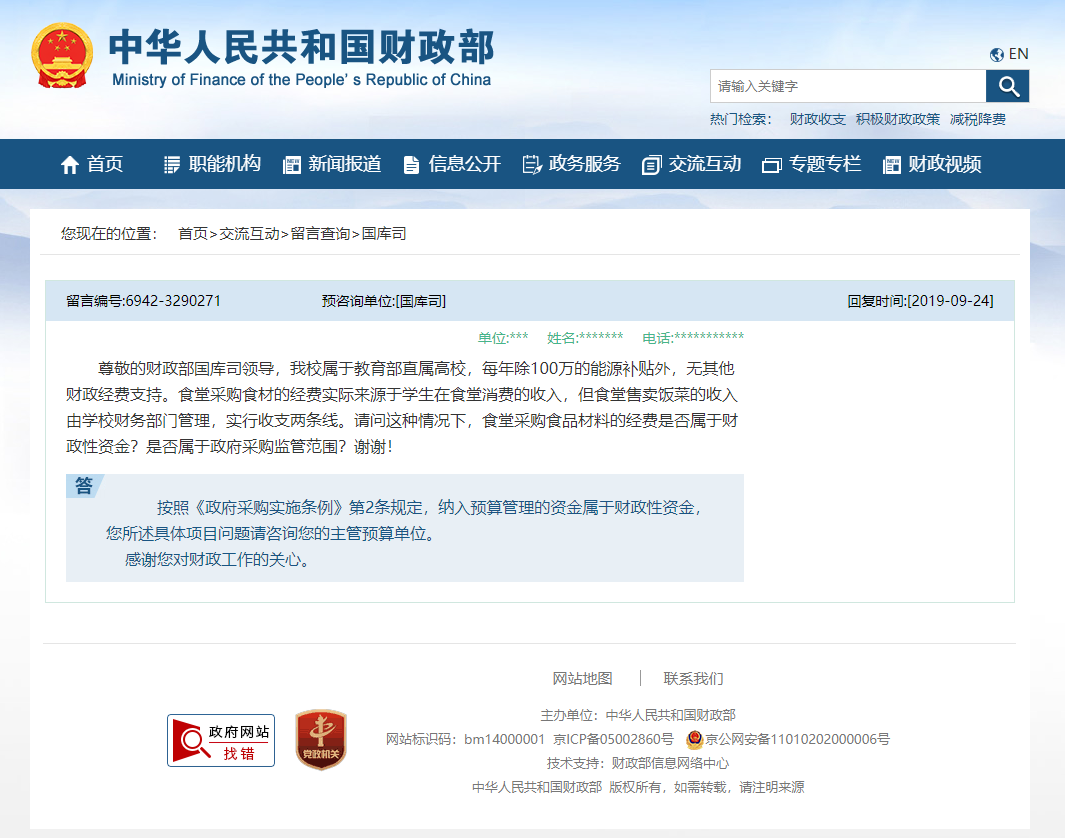Click 网站标识码: bm14000001 text

coord(465,740)
